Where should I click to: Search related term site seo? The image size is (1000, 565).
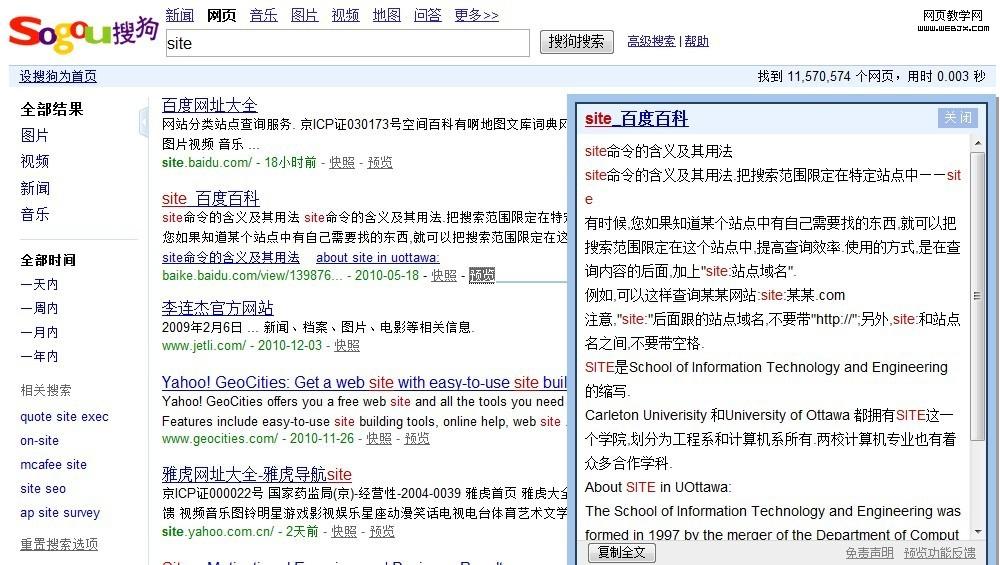click(43, 488)
